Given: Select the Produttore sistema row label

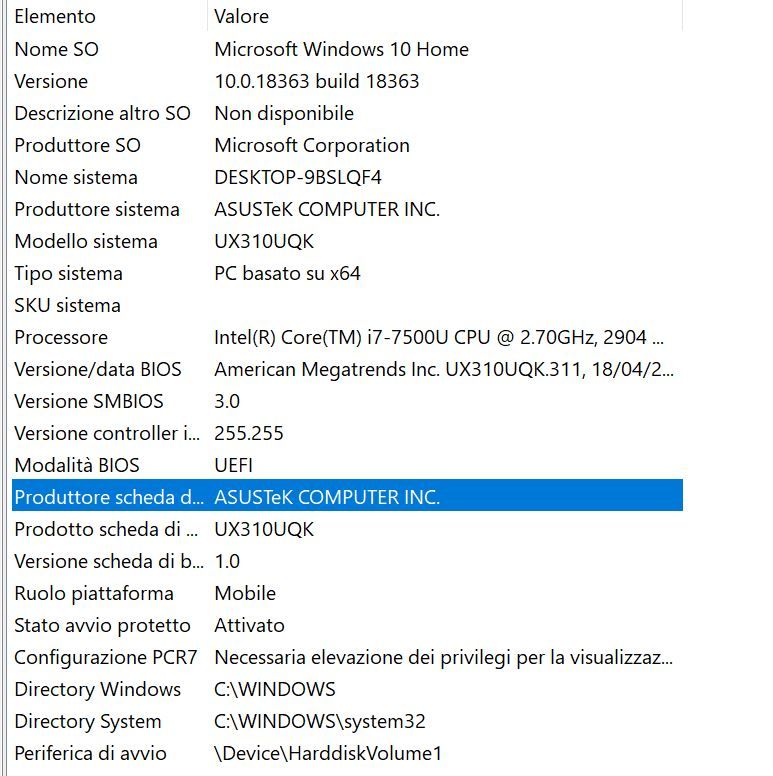Looking at the screenshot, I should click(x=97, y=209).
